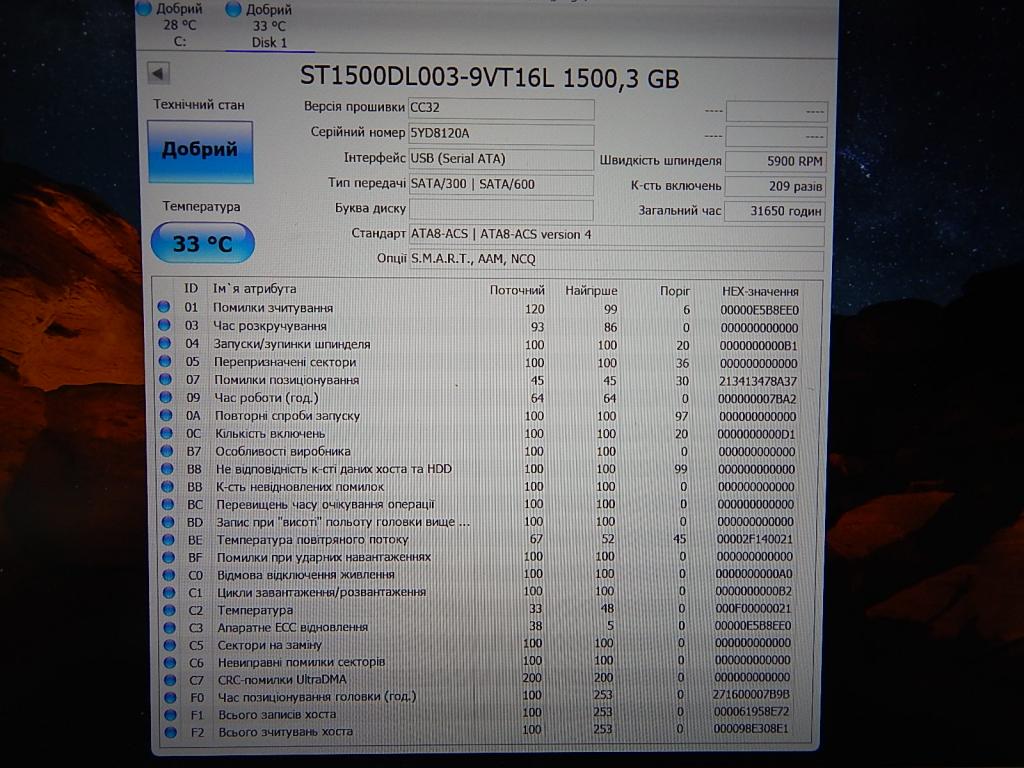Image resolution: width=1024 pixels, height=768 pixels.
Task: Click status circle for C6 row
Action: (x=170, y=662)
